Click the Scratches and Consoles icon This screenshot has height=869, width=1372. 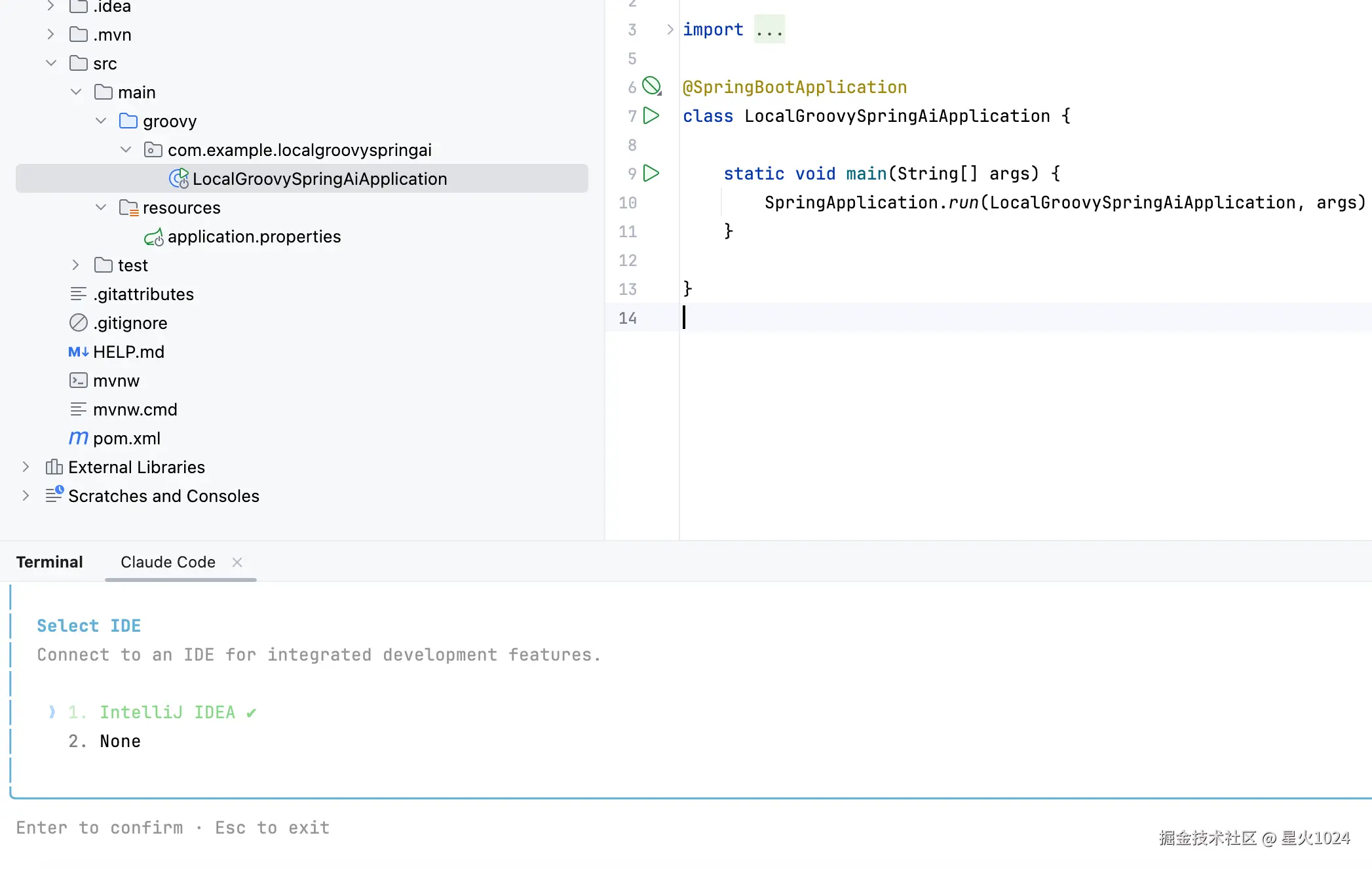pyautogui.click(x=54, y=495)
